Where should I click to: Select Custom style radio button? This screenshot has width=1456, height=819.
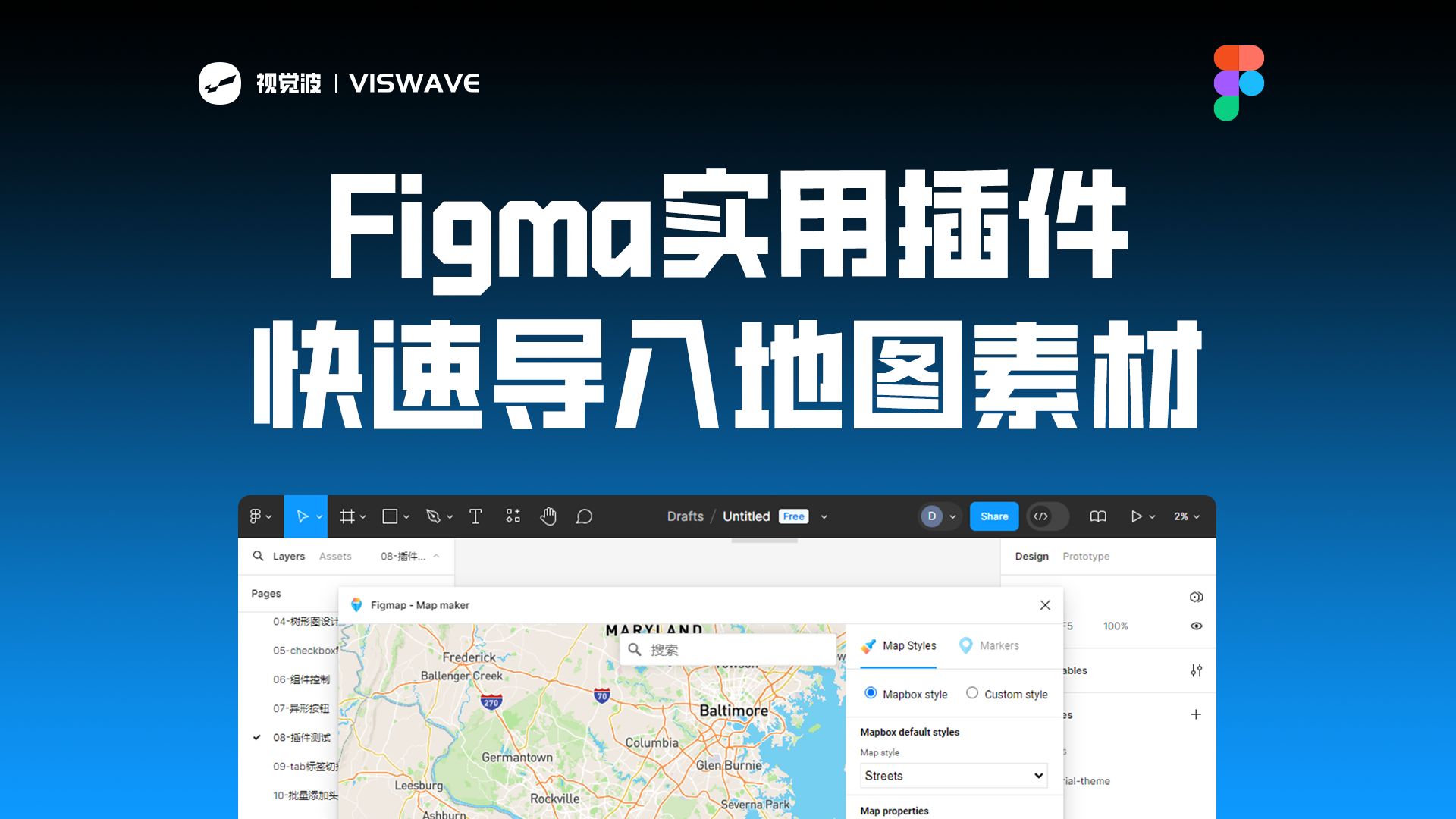[972, 693]
